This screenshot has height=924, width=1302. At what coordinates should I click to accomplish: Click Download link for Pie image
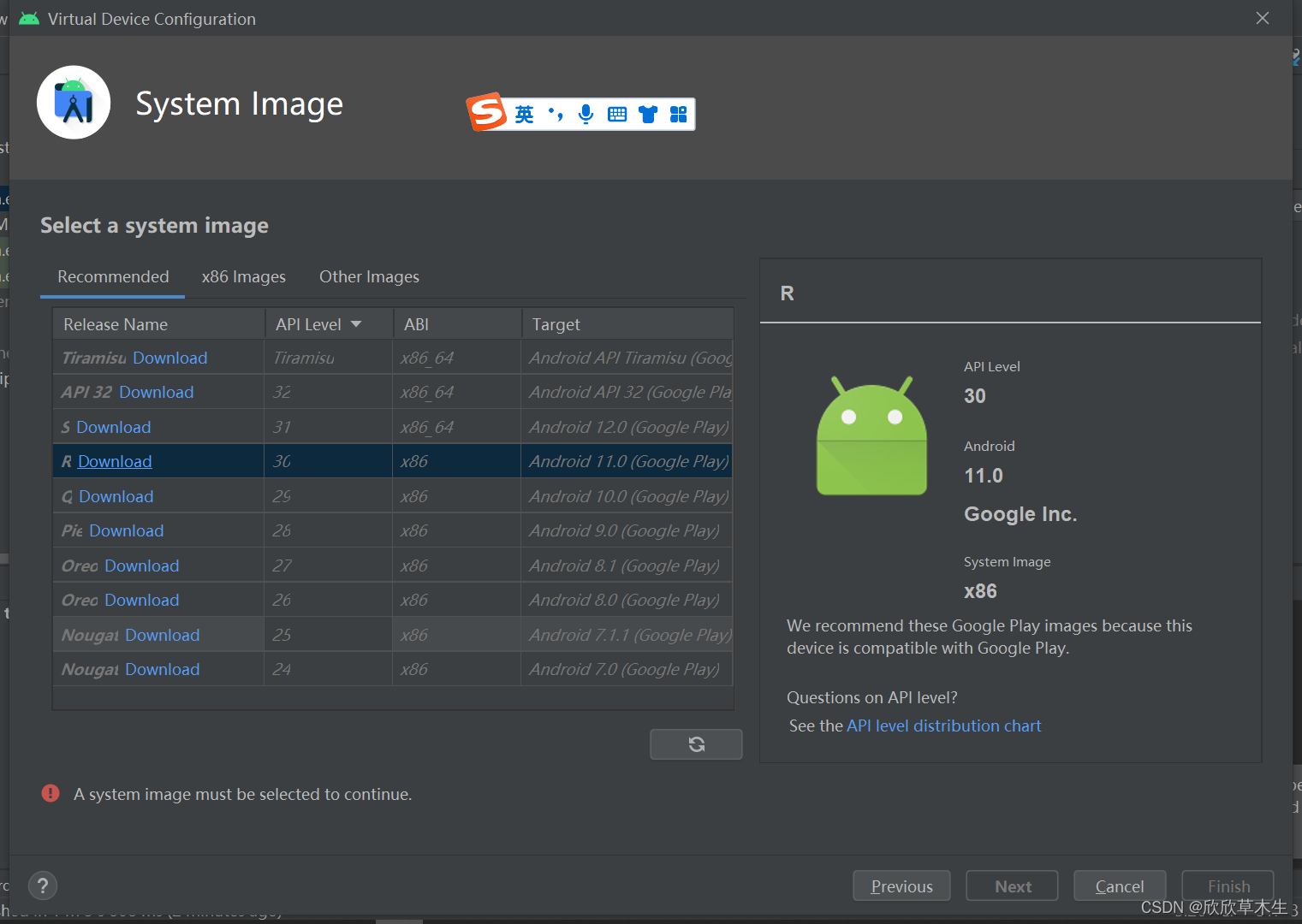pos(127,530)
